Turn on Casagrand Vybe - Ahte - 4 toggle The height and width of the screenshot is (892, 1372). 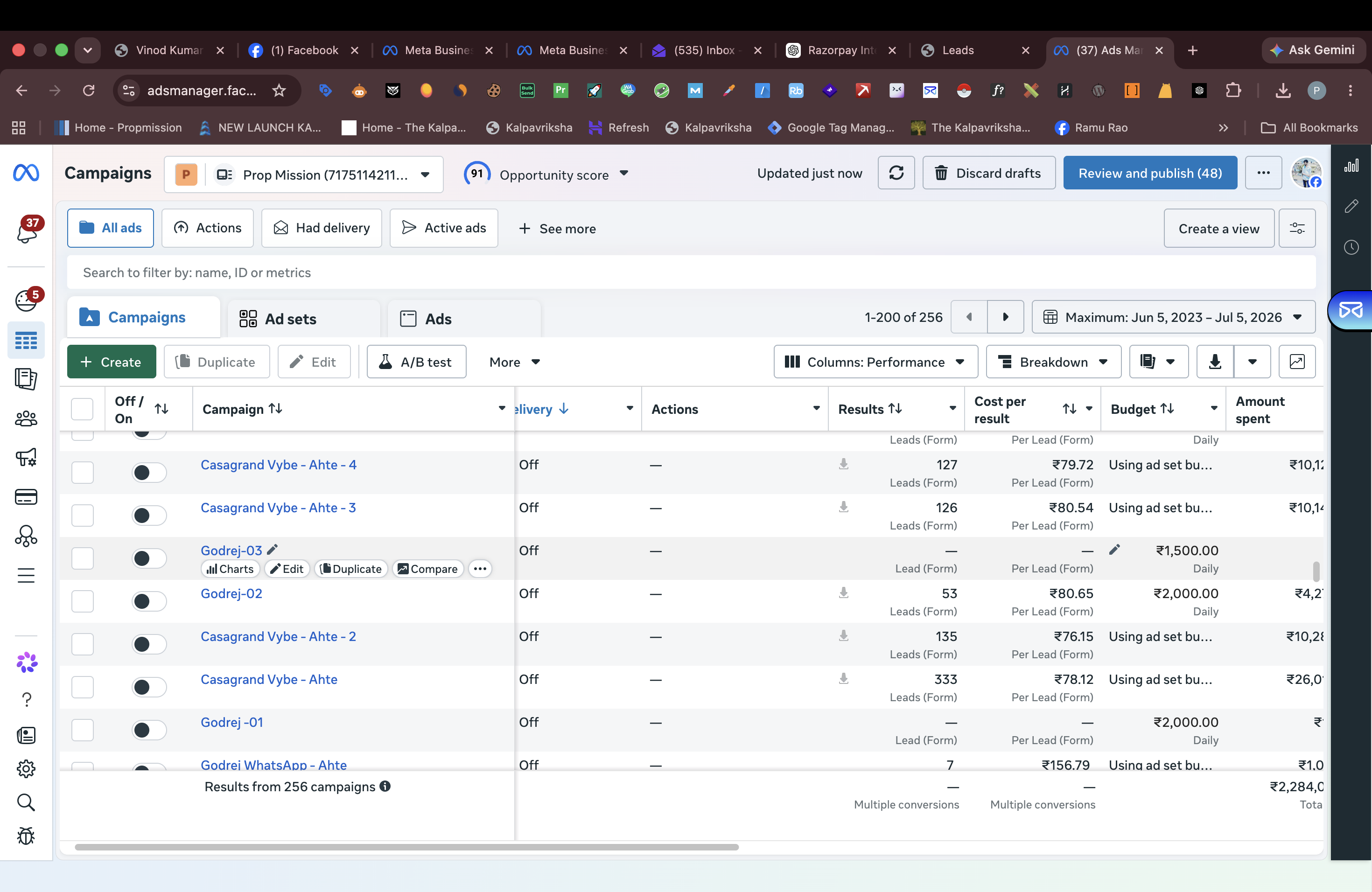[x=149, y=473]
